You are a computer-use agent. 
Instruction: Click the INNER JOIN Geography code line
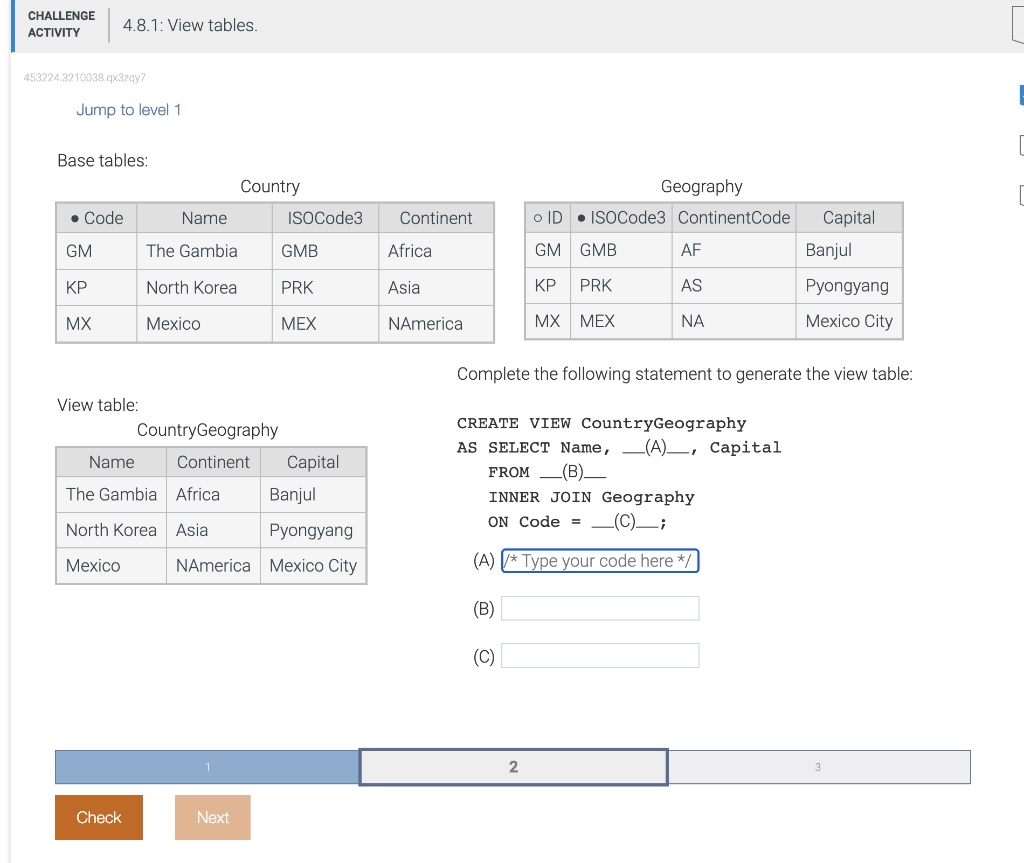tap(591, 497)
